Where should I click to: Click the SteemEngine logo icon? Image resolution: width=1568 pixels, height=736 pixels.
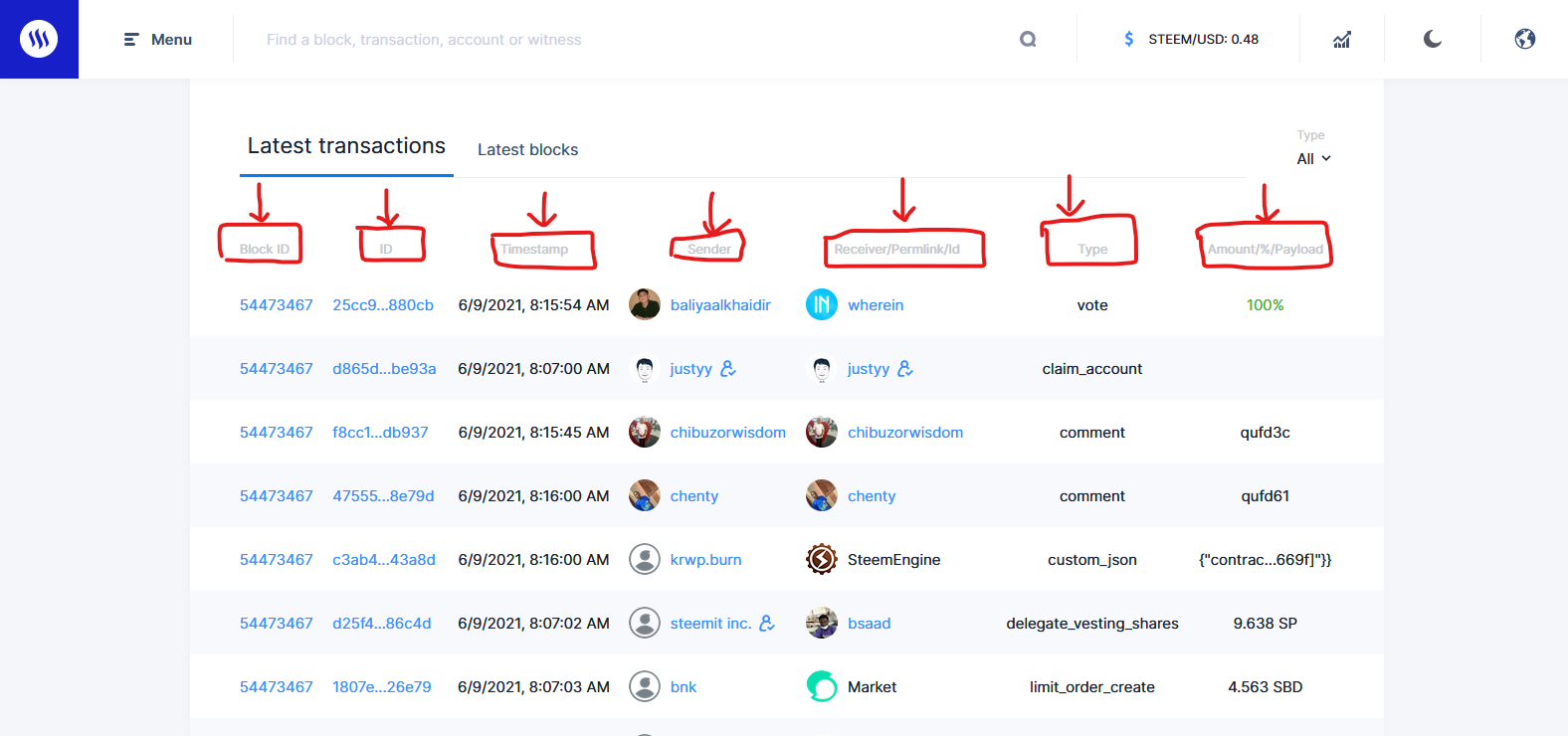click(822, 559)
